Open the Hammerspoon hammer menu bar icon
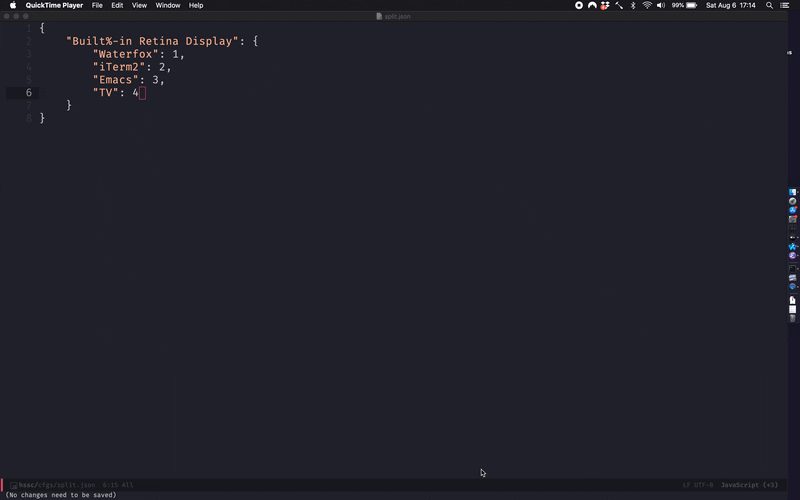This screenshot has height=500, width=800. coord(619,5)
